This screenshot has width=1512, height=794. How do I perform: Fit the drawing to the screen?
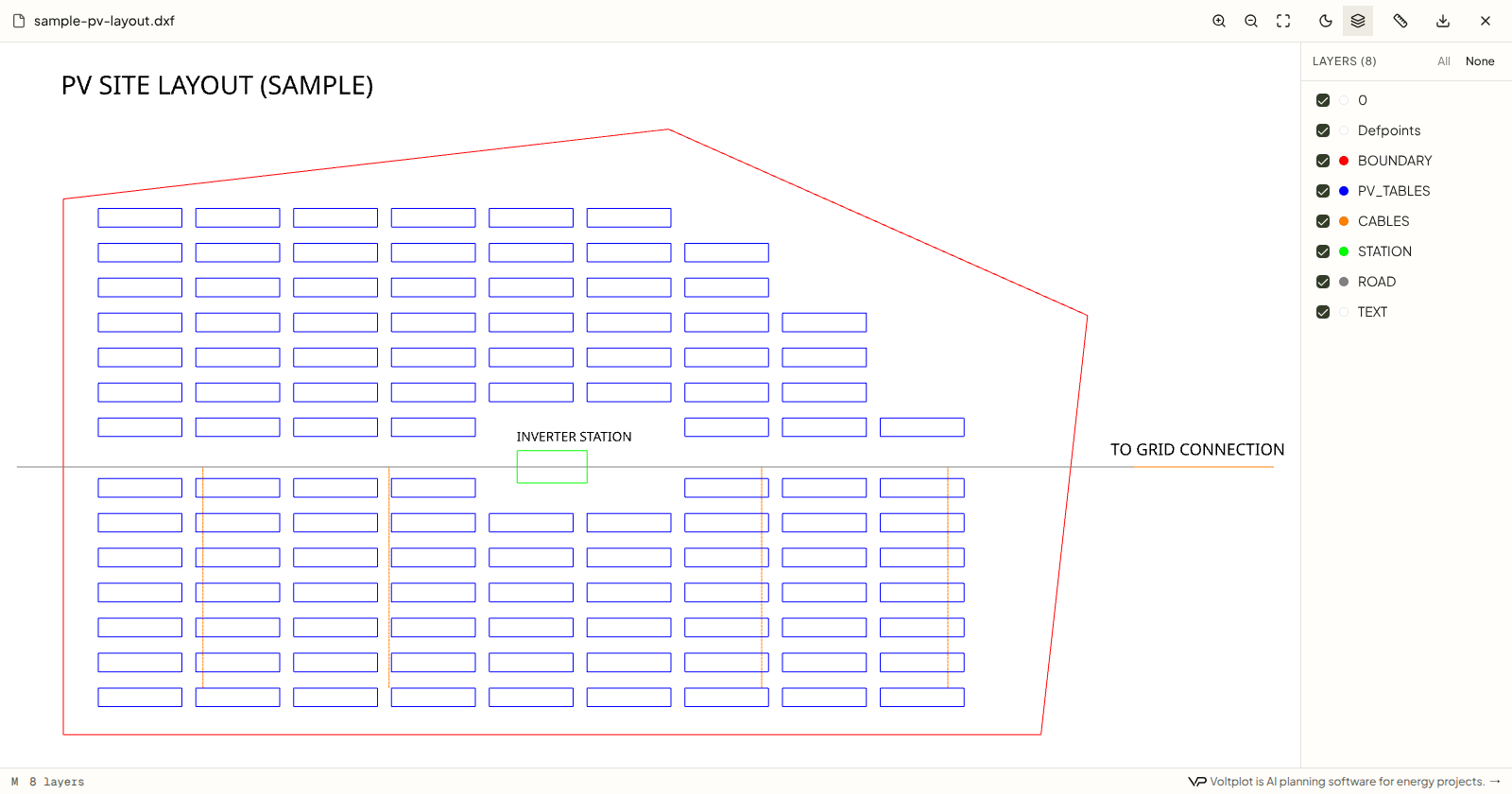1283,21
